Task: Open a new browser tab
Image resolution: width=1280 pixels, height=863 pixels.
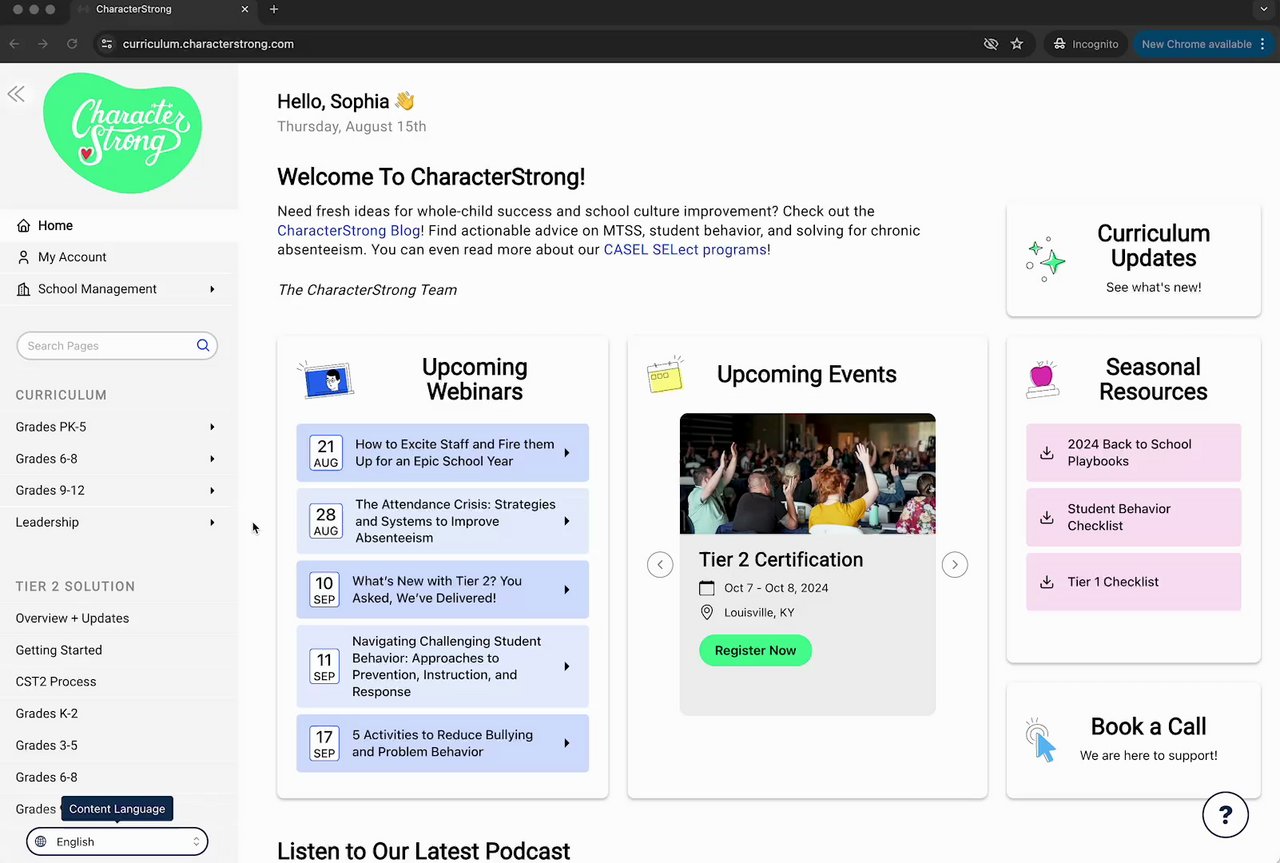Action: (x=274, y=9)
